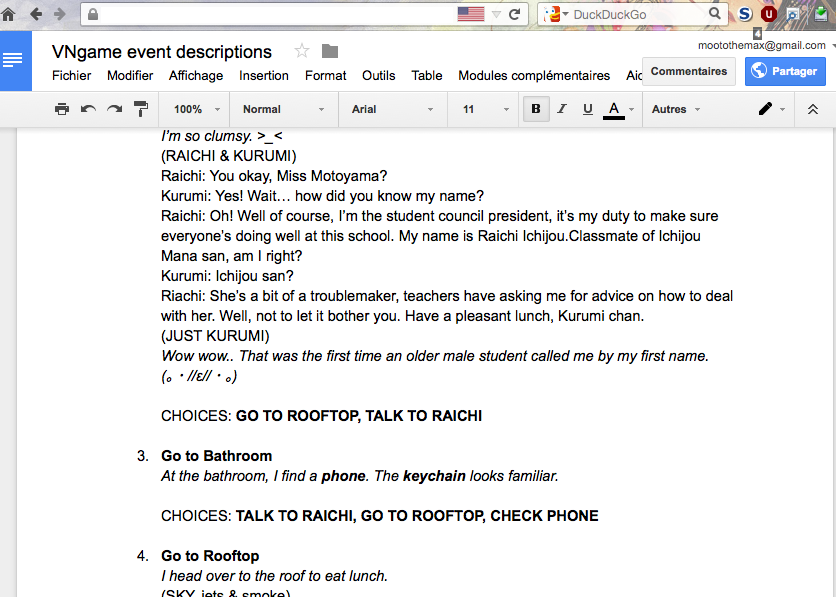Open the green arrow downloads icon
This screenshot has height=597, width=836.
point(822,14)
